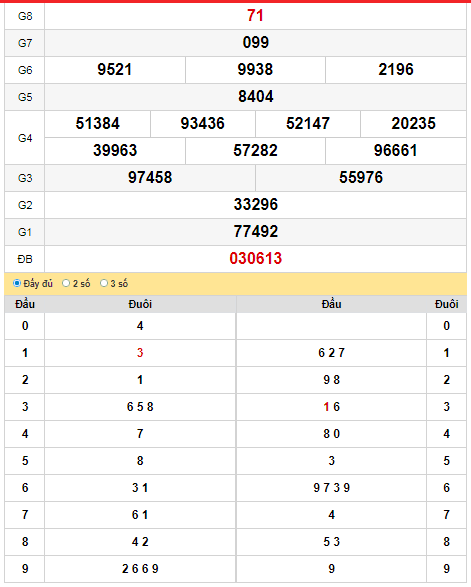Image resolution: width=471 pixels, height=587 pixels.
Task: Click the G4 row label
Action: pyautogui.click(x=25, y=138)
